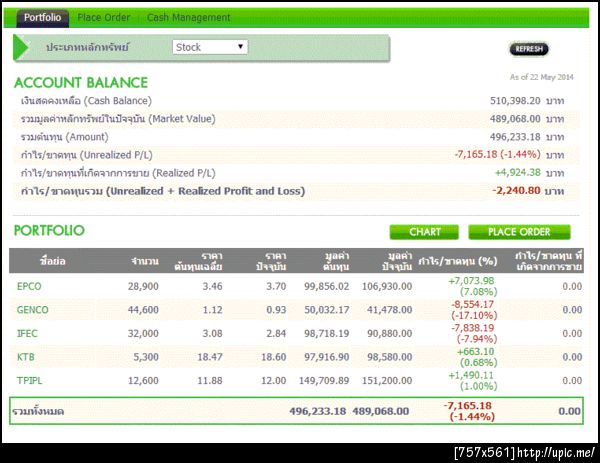Select realized P/L value +4,924.38

[518, 173]
